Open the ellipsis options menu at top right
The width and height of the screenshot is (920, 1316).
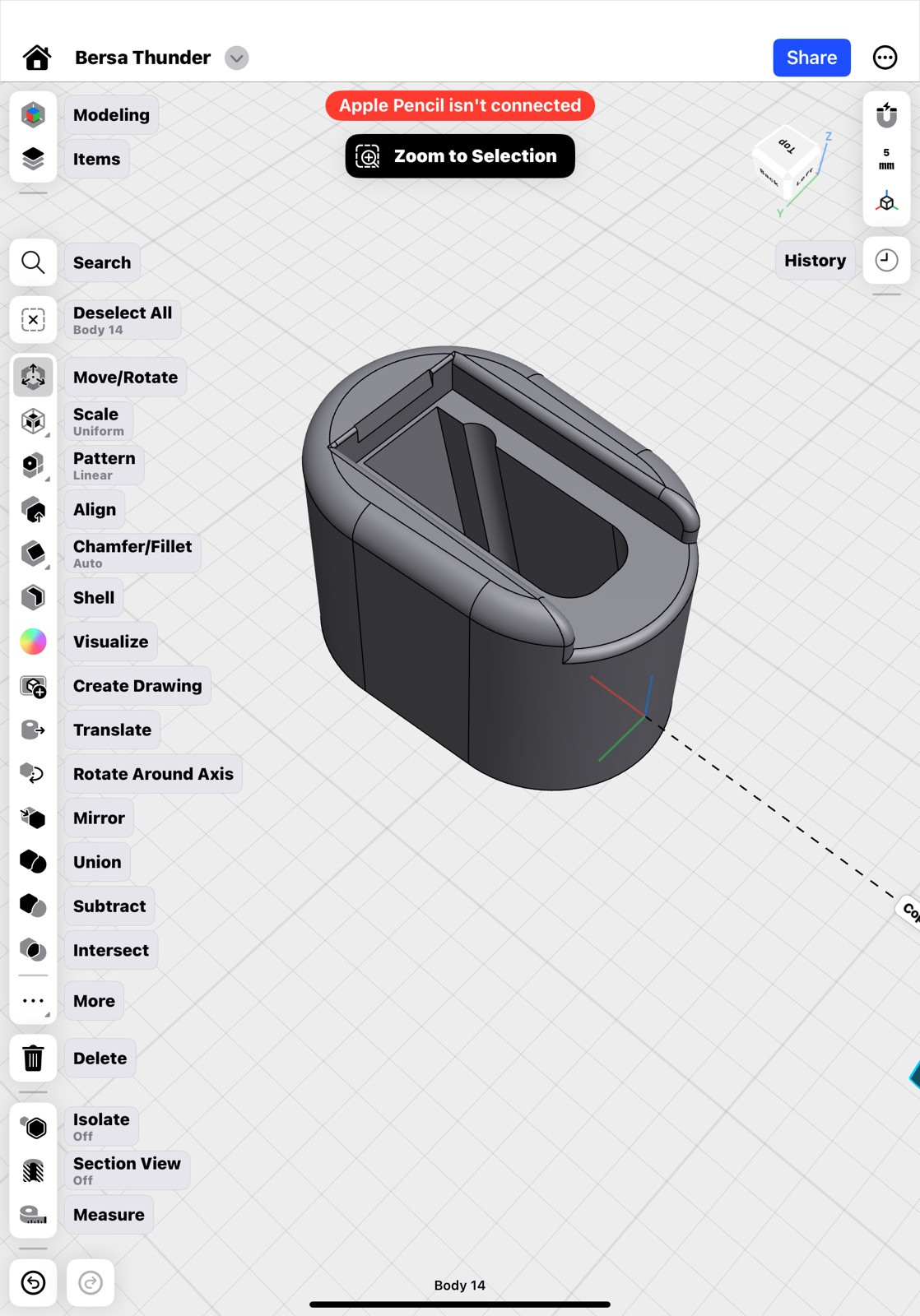885,58
